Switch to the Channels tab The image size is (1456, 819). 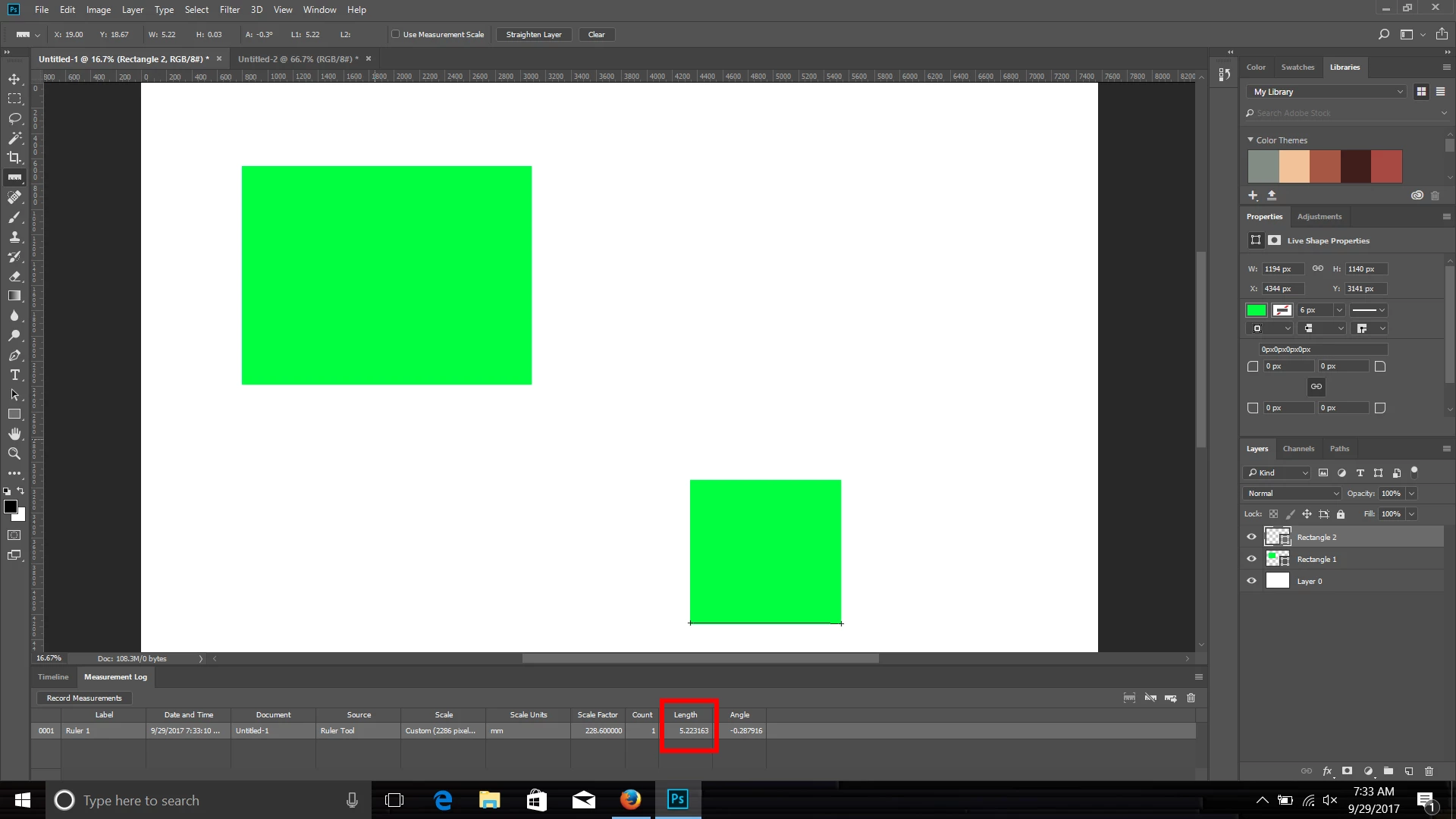click(1298, 448)
